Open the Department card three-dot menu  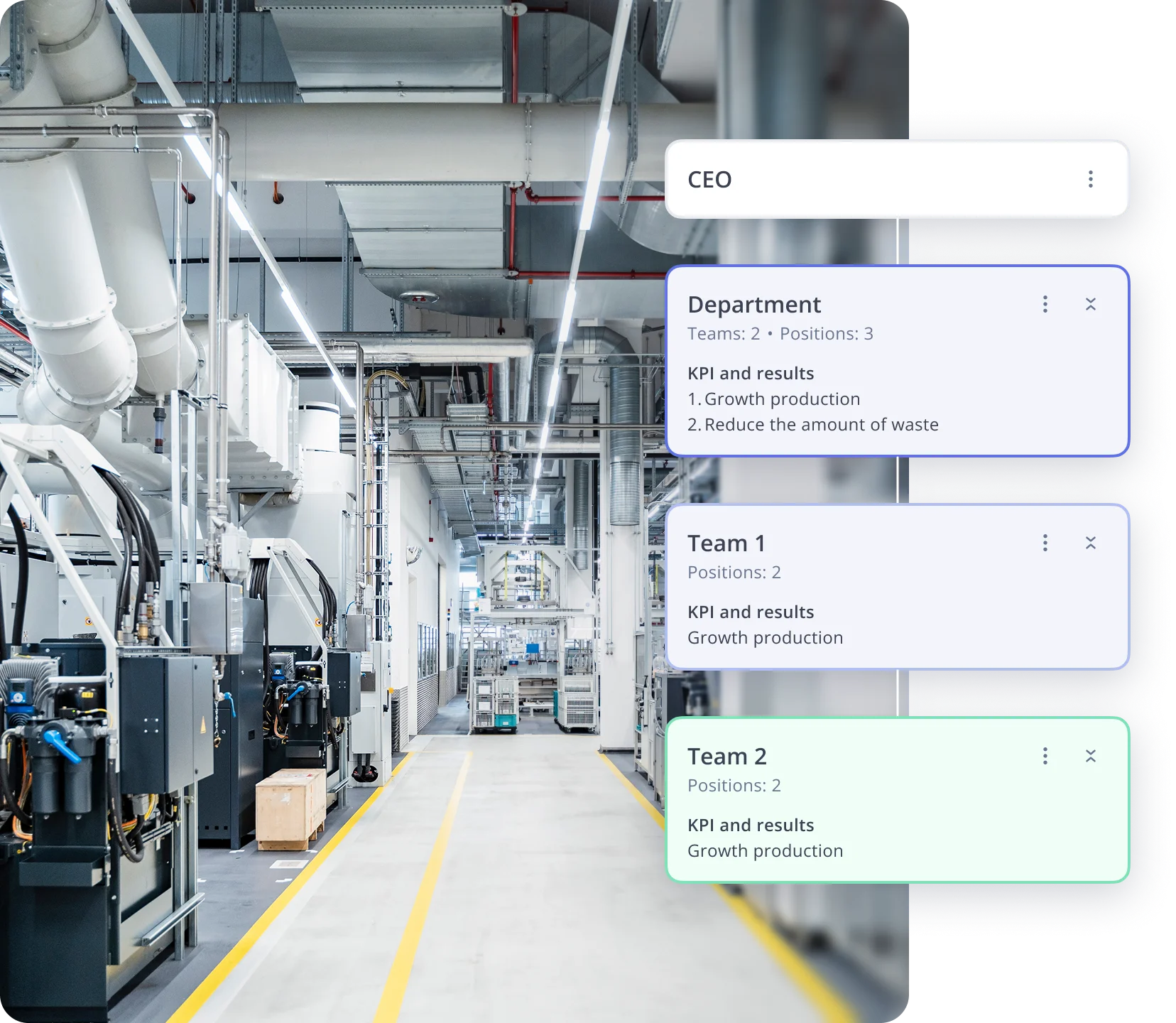pos(1045,304)
